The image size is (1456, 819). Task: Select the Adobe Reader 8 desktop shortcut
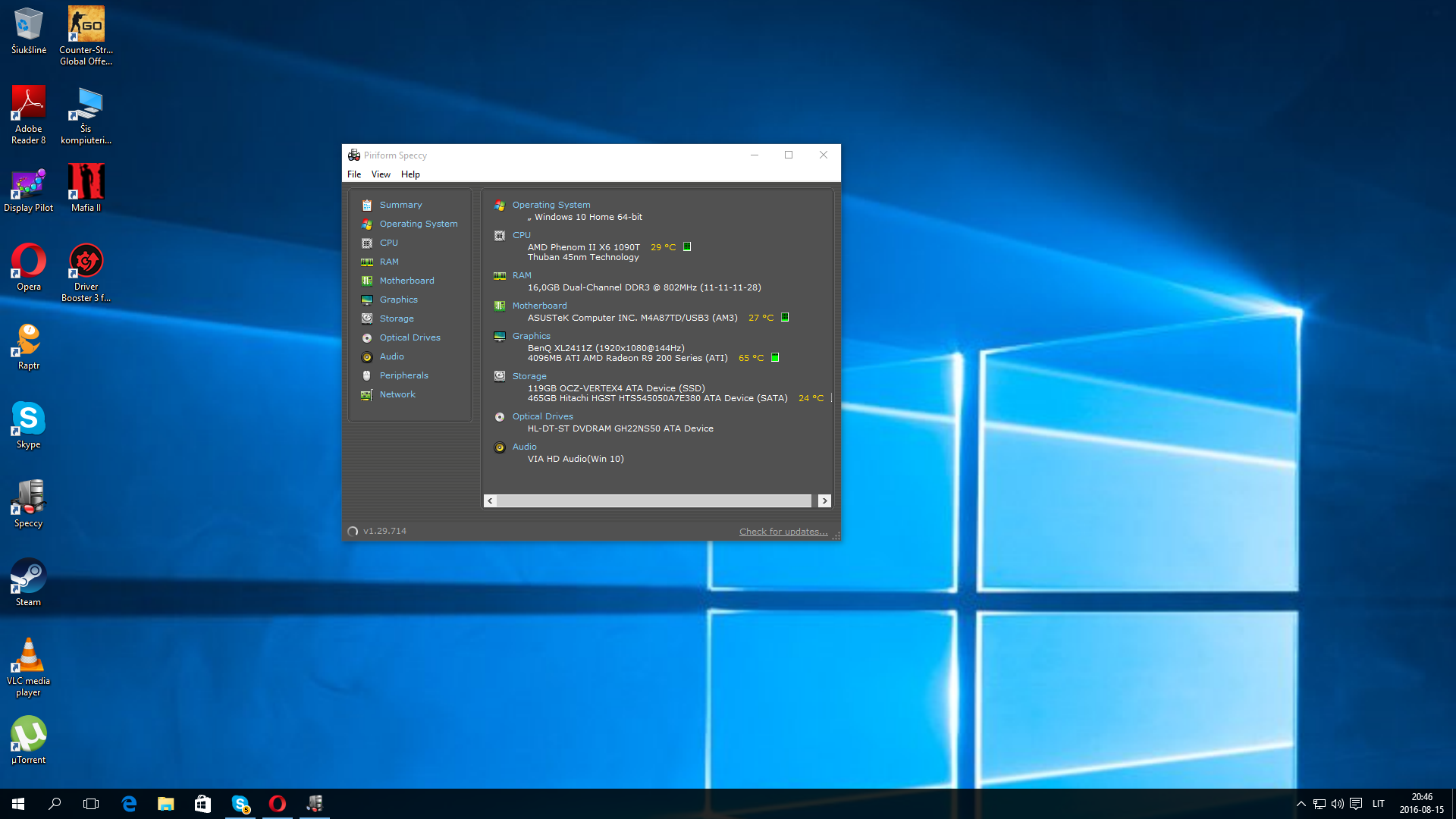point(28,115)
